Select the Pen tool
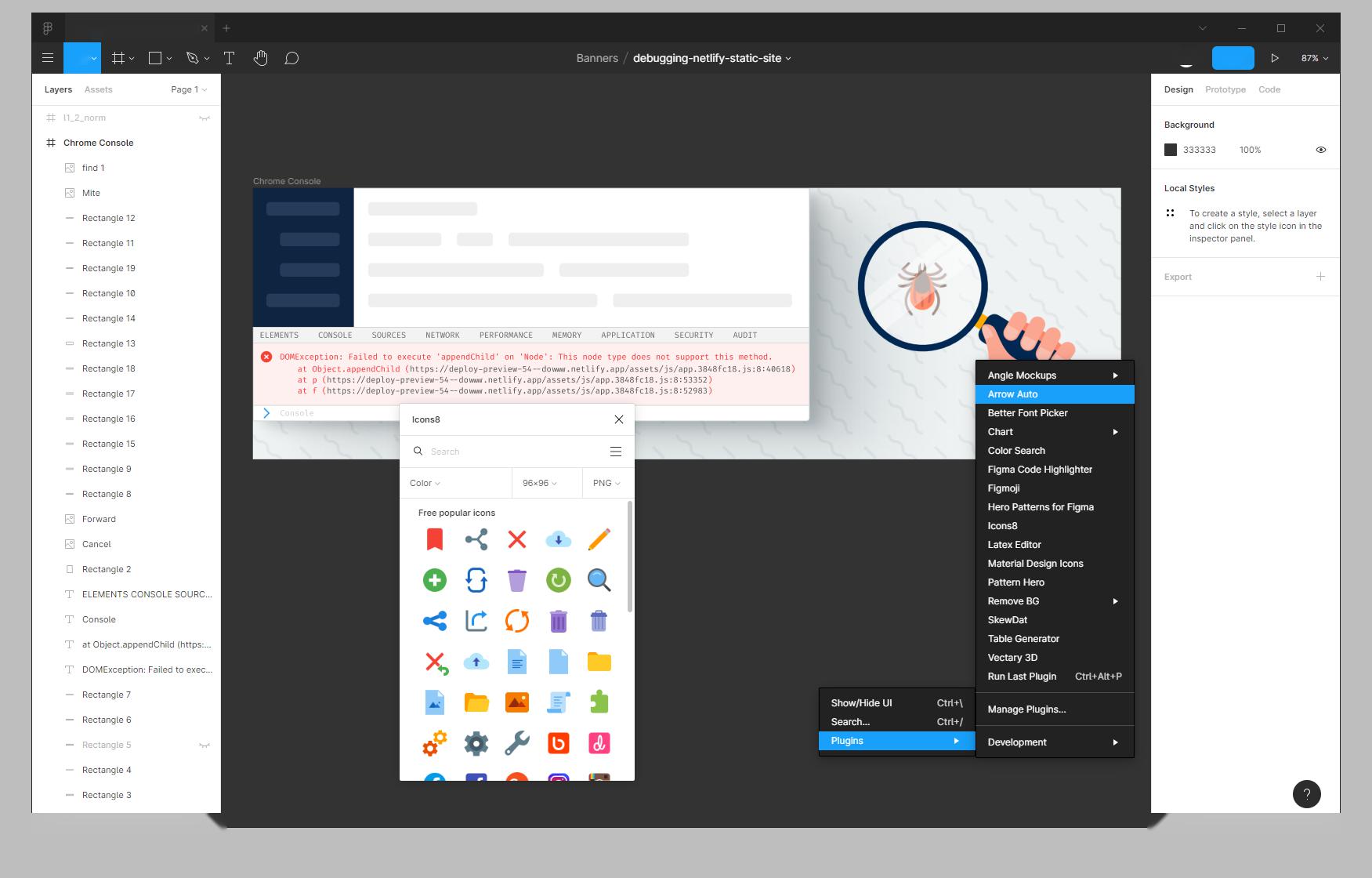This screenshot has width=1372, height=878. 193,58
